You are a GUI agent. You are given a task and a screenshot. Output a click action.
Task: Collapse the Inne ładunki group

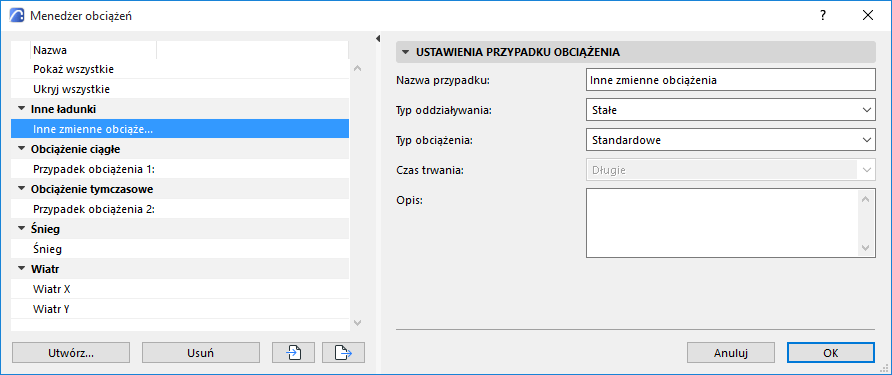click(x=22, y=109)
